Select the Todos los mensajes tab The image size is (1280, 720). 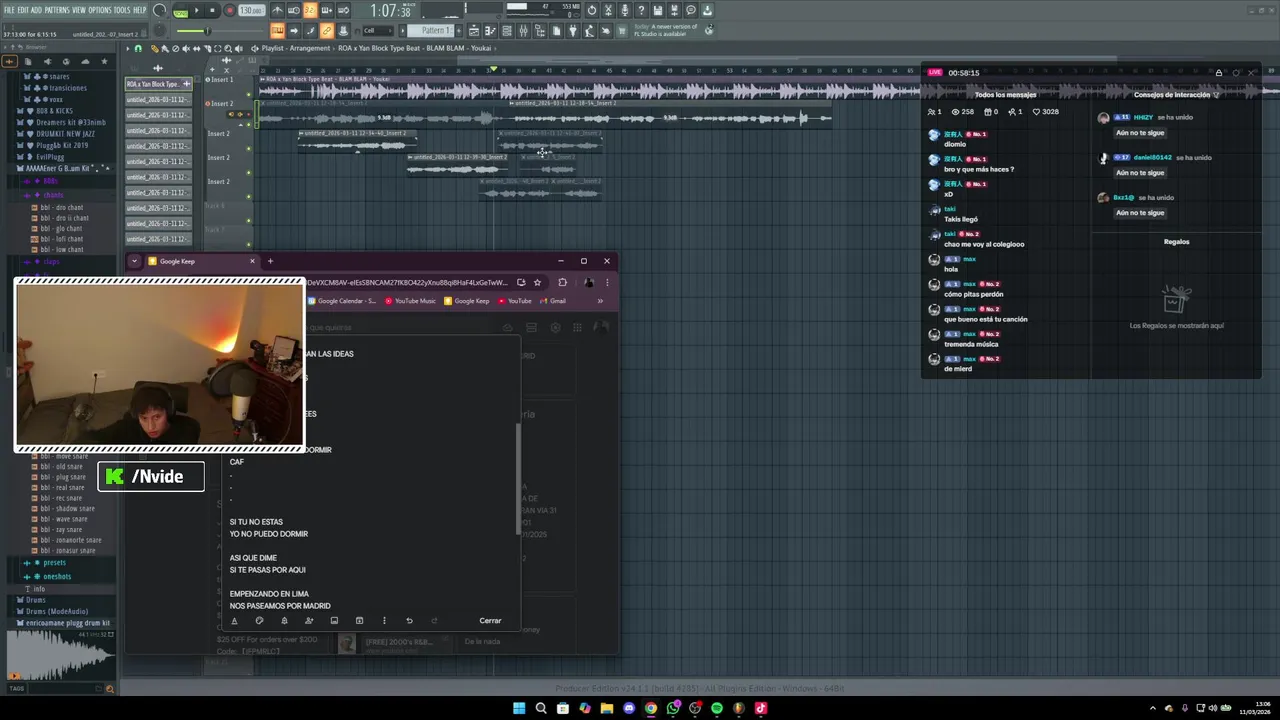1006,94
